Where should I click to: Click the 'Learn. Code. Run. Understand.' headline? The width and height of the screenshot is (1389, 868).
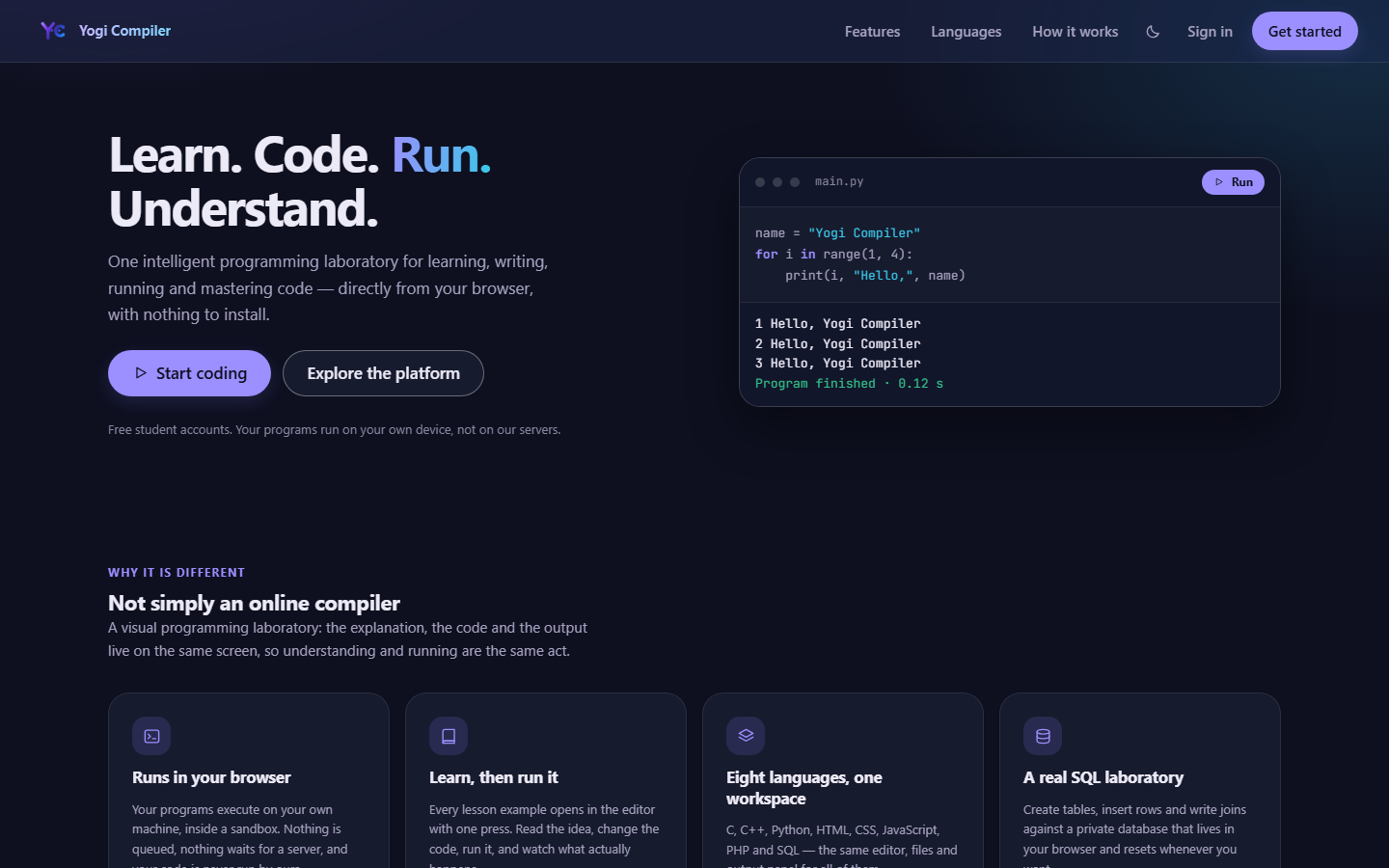coord(300,181)
